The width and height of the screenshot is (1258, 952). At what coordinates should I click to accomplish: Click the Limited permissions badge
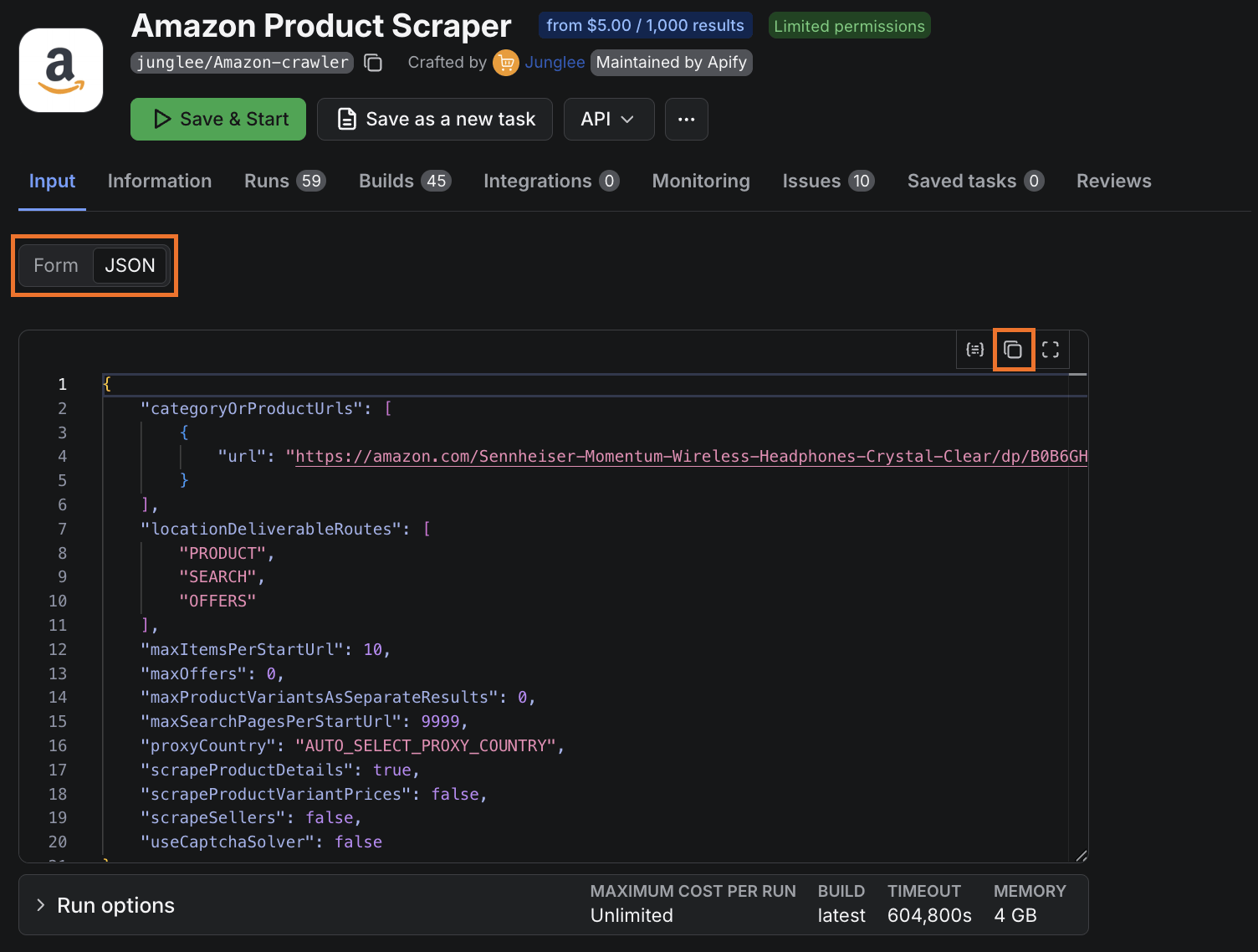point(849,26)
